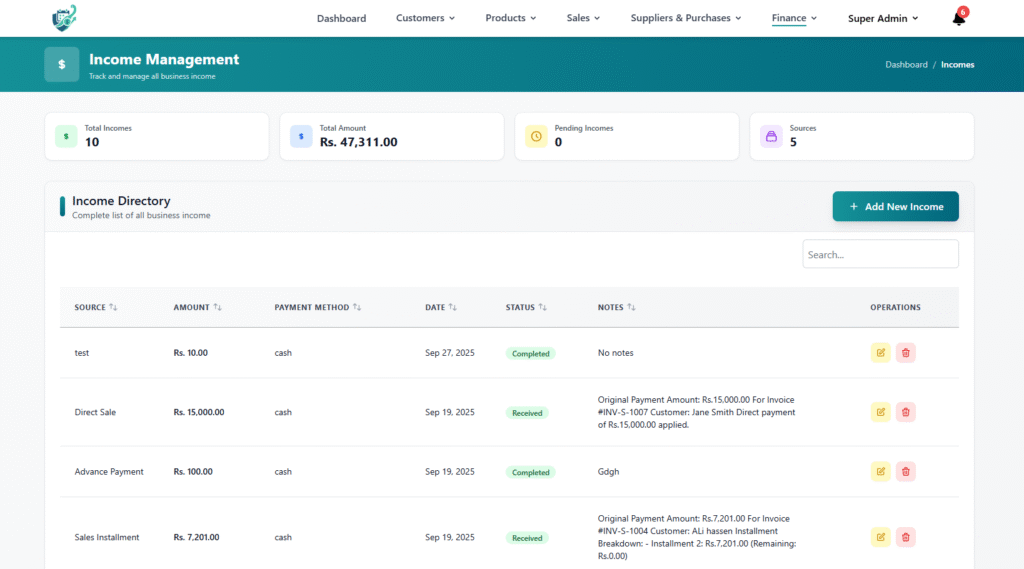The height and width of the screenshot is (569, 1024).
Task: Click the notification bell icon
Action: tap(958, 18)
